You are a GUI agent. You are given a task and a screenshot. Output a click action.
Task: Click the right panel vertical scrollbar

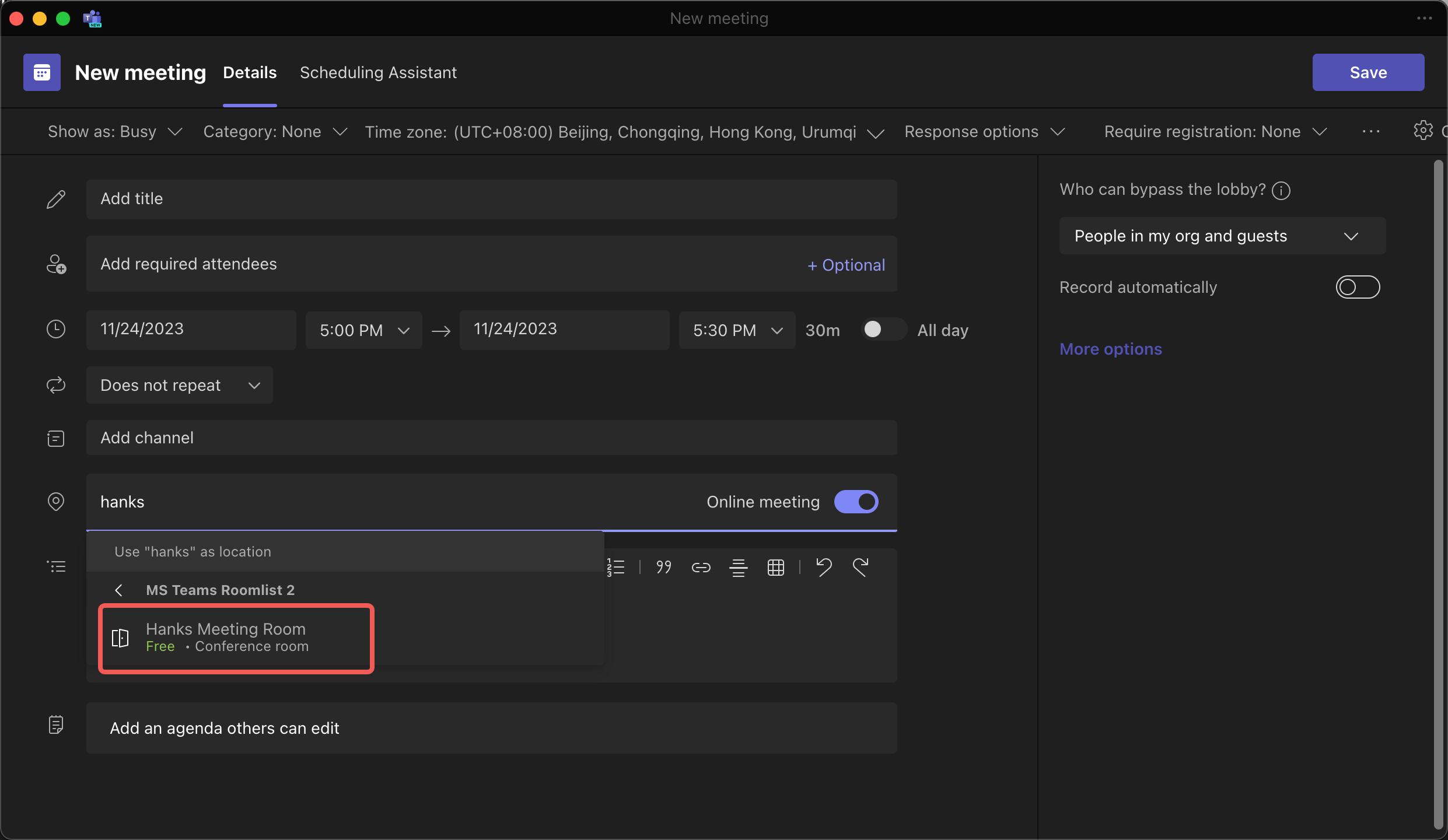point(1439,496)
